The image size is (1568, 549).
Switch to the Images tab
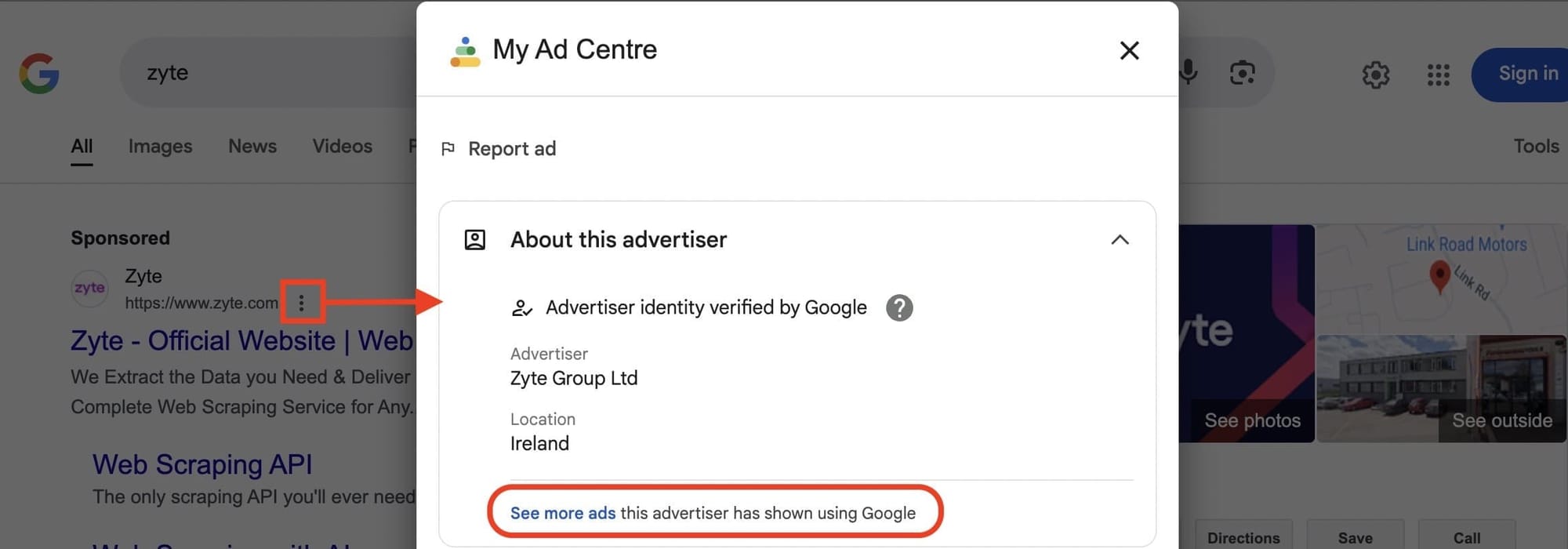point(160,146)
